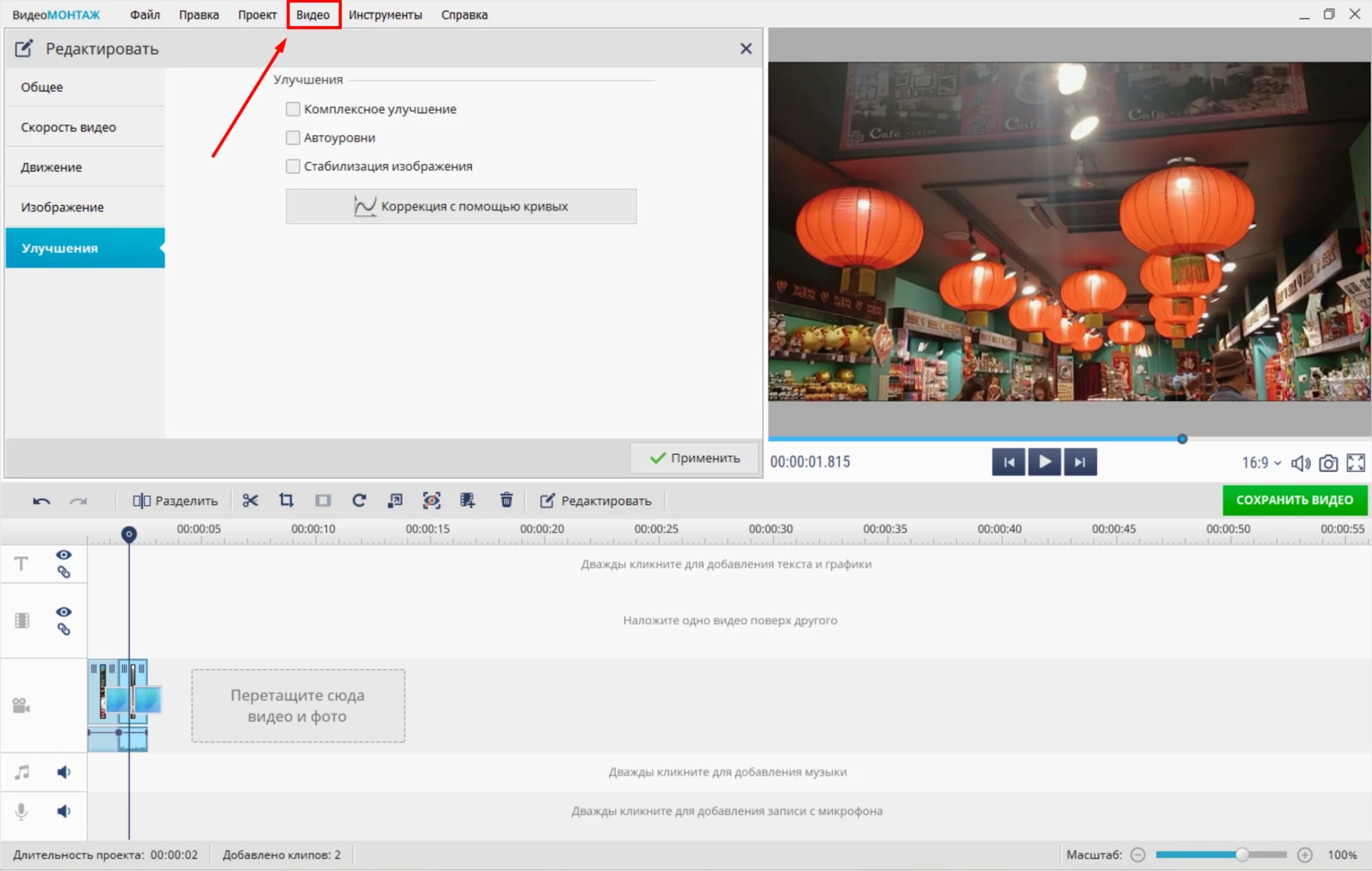Play the video preview
Image resolution: width=1372 pixels, height=871 pixels.
1045,462
